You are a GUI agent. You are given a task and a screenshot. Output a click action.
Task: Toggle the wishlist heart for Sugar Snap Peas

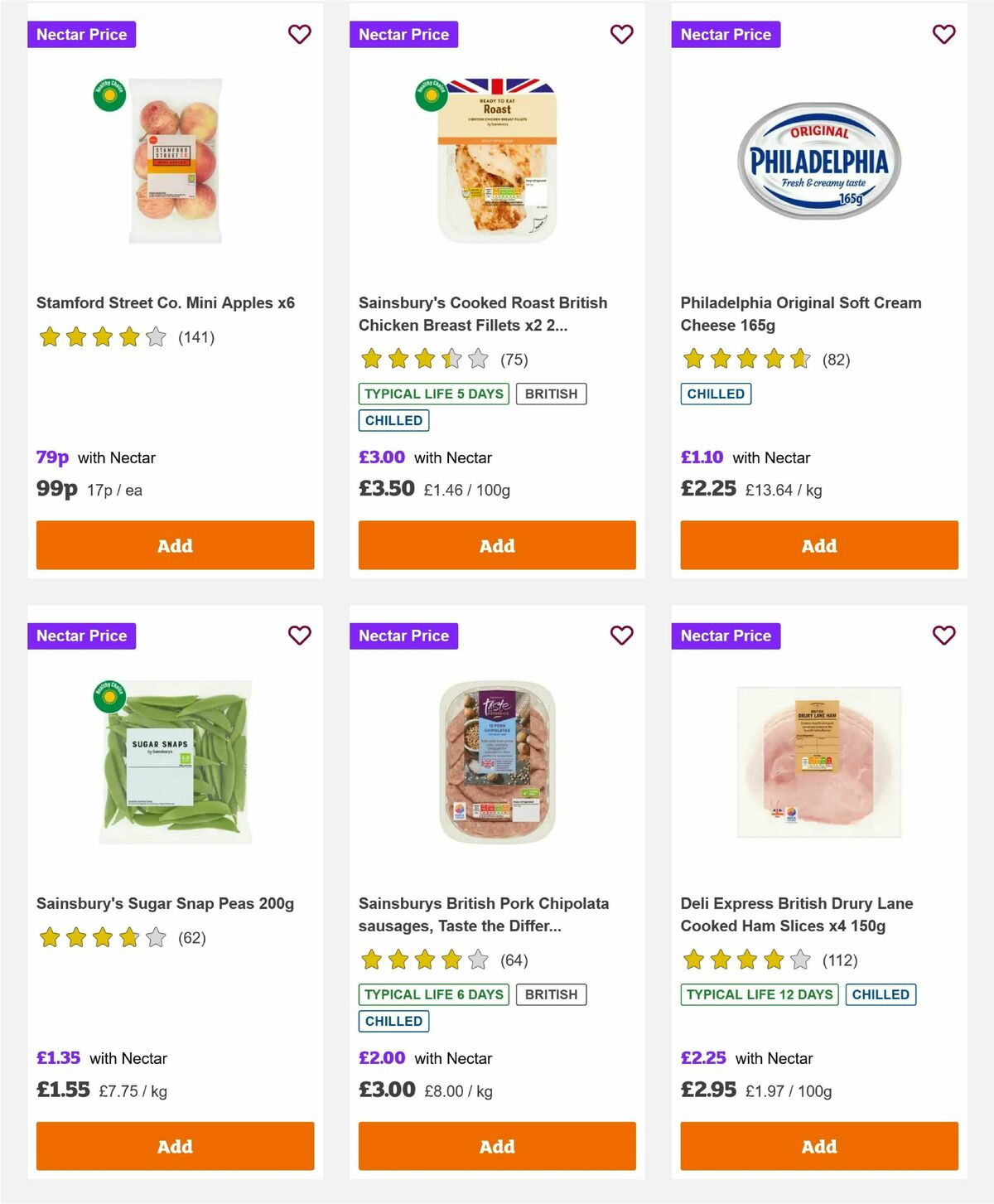[x=299, y=635]
